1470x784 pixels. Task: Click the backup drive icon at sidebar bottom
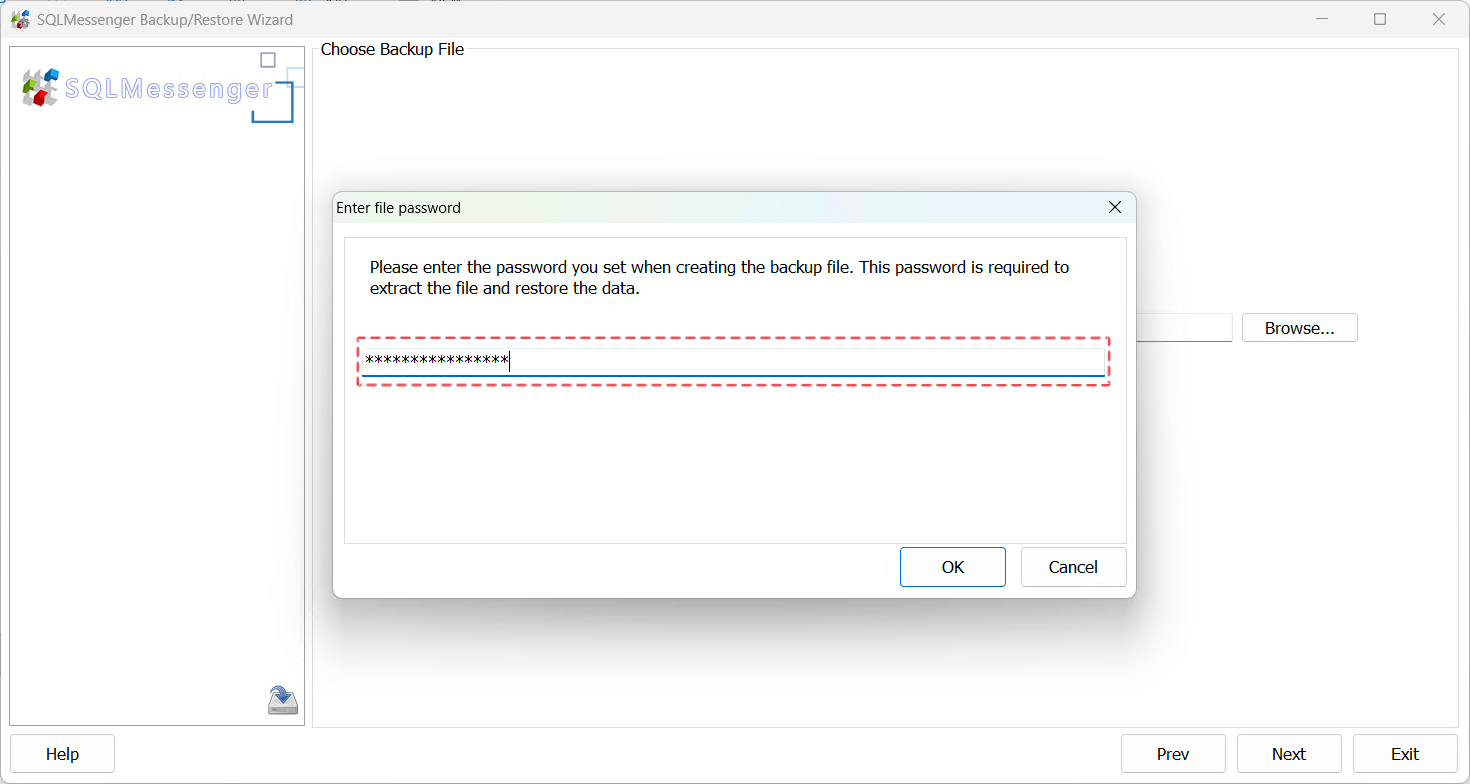[x=282, y=699]
